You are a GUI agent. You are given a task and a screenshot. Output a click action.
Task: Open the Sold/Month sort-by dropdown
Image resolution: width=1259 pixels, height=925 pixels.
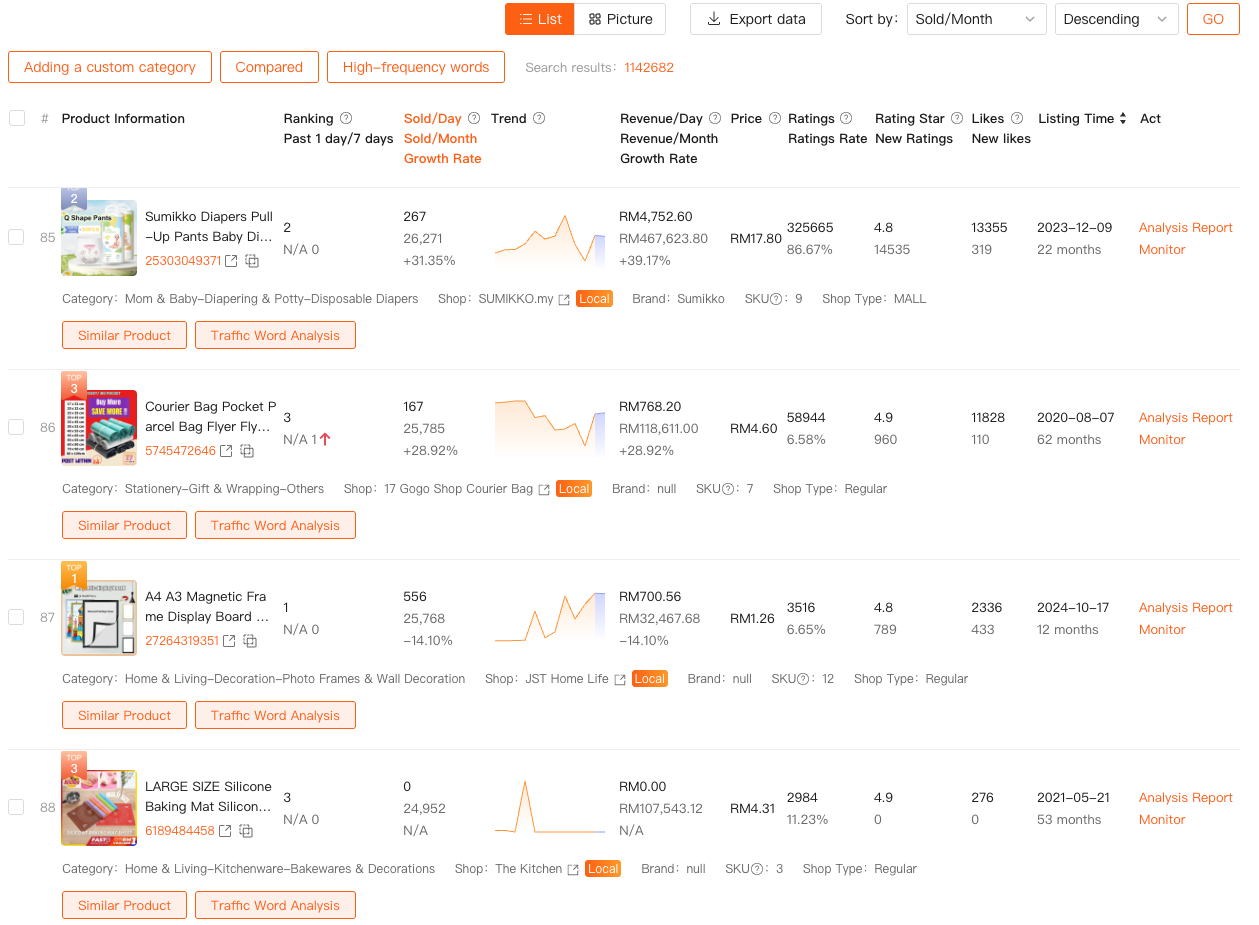(976, 19)
